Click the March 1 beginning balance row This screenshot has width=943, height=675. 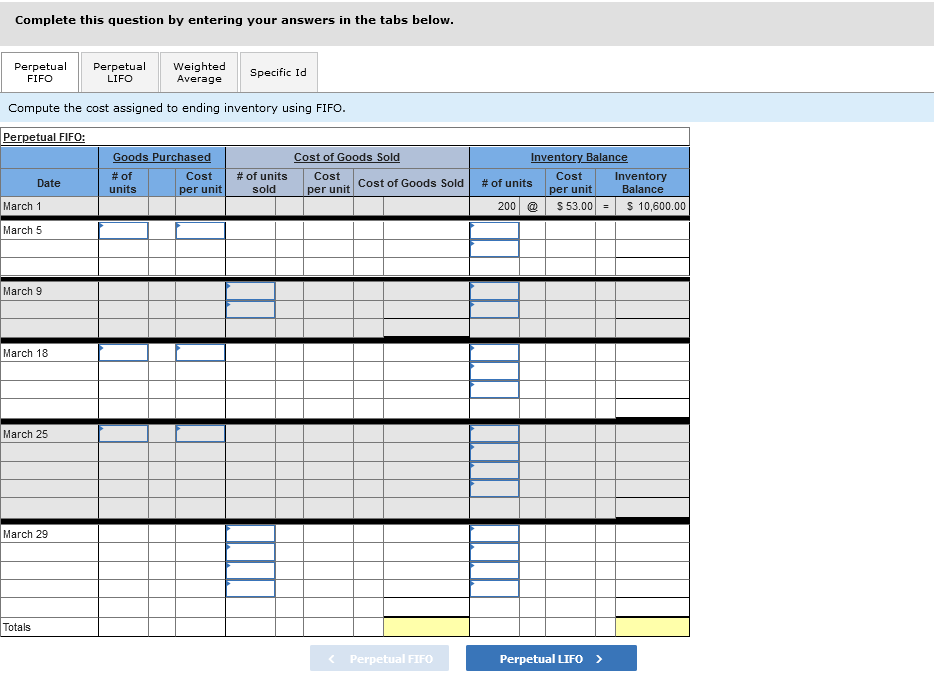[49, 206]
